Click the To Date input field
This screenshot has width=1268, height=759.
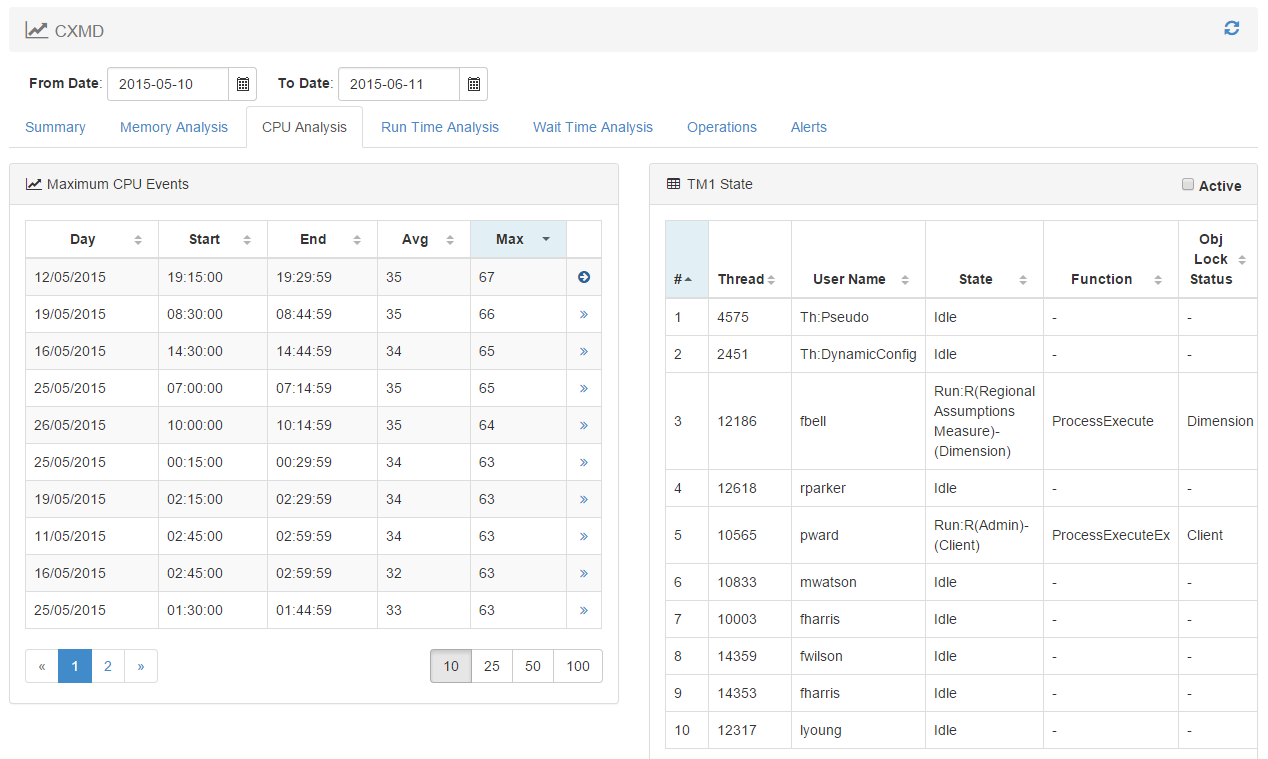[x=399, y=84]
